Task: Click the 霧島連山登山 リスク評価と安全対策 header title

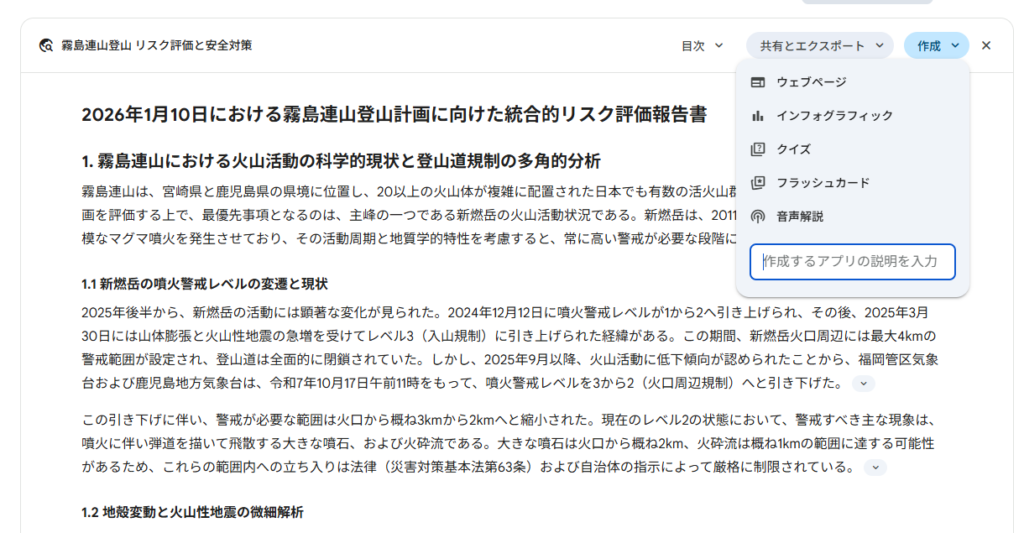Action: point(156,46)
